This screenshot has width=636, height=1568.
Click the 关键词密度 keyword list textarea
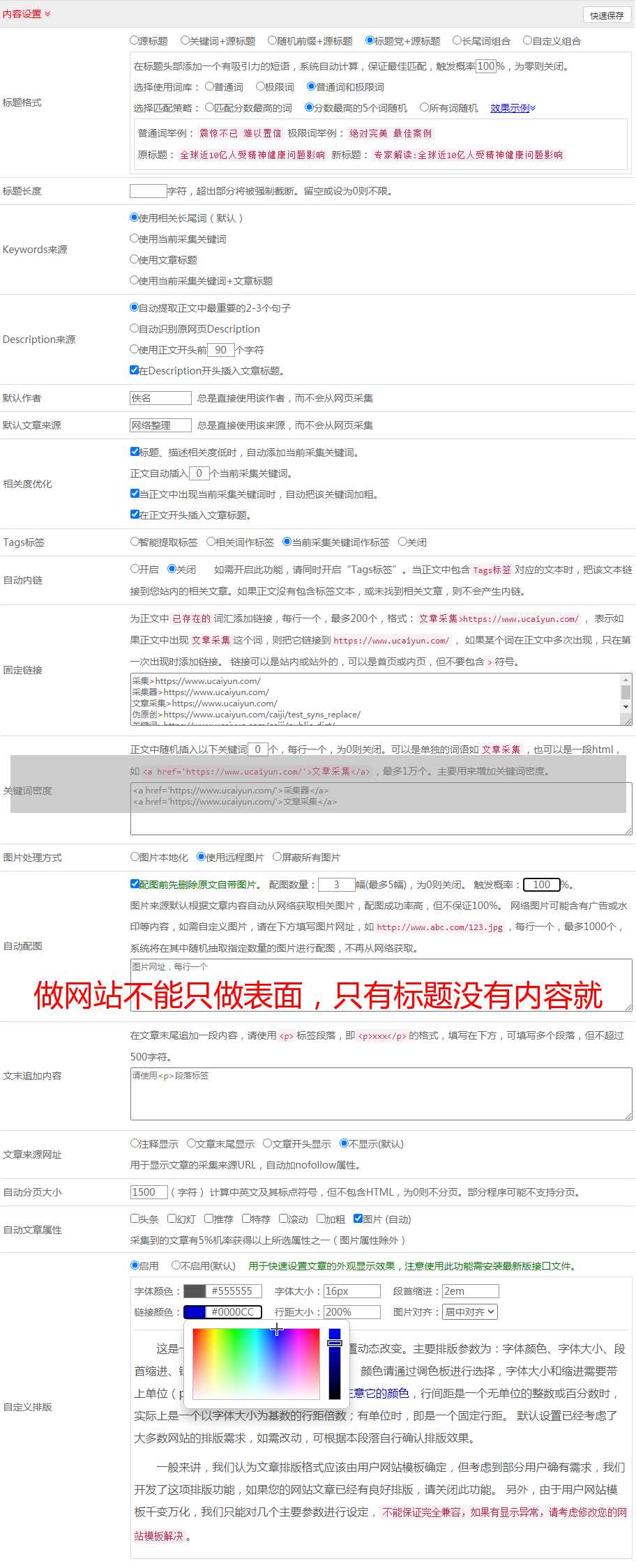(381, 809)
